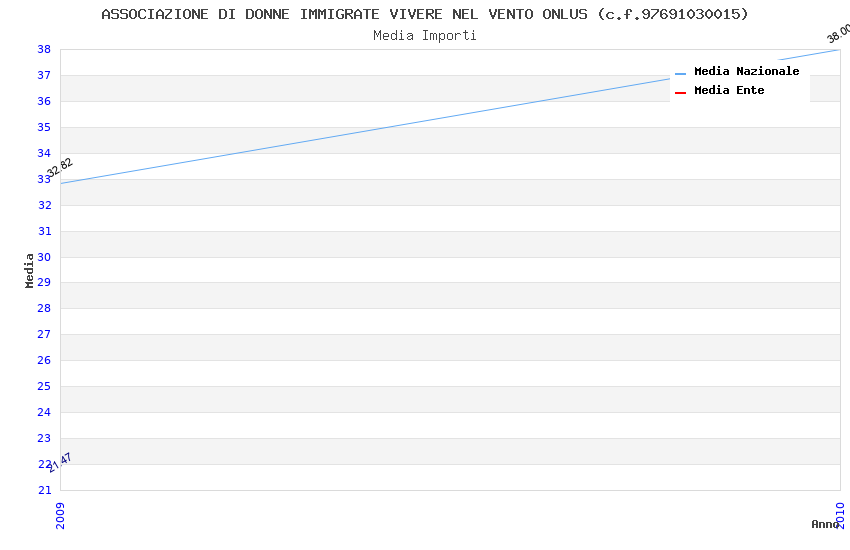Click the y-axis value 30
This screenshot has height=550, width=850.
pos(44,257)
